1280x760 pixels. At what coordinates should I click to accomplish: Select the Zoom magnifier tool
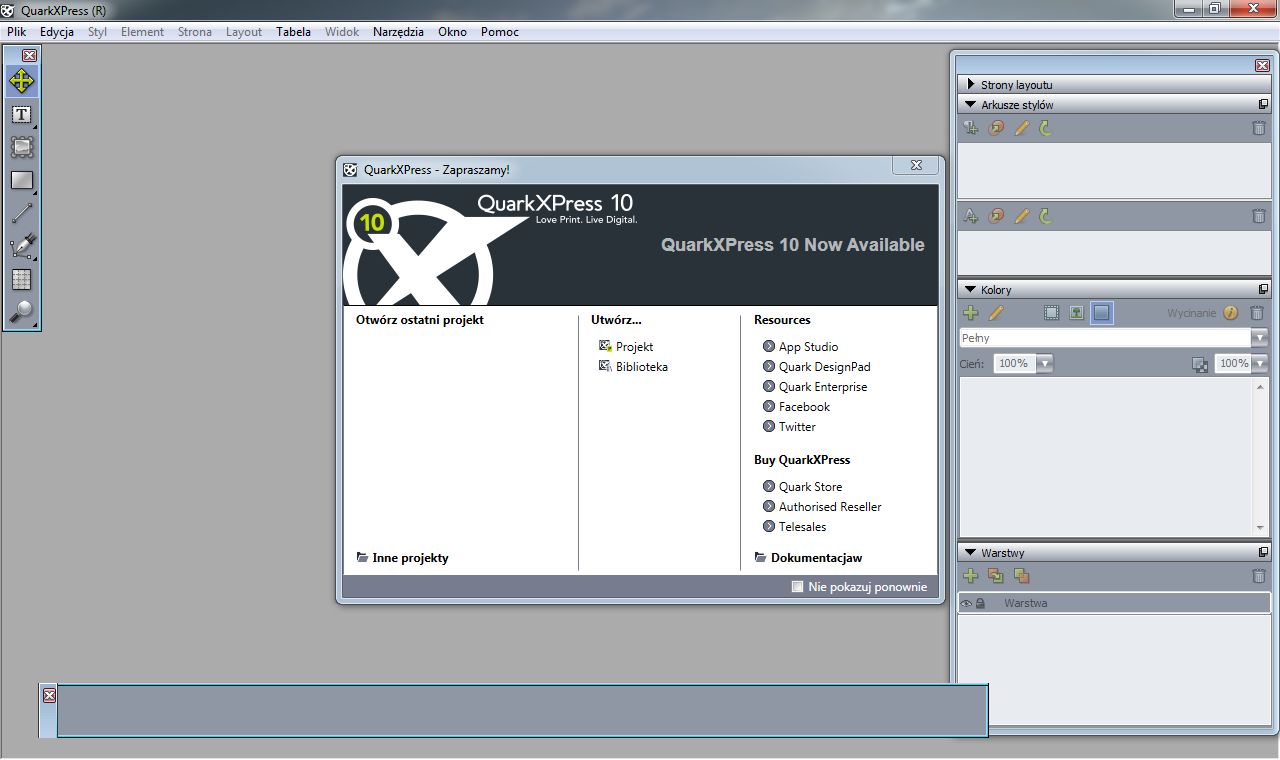click(x=22, y=312)
